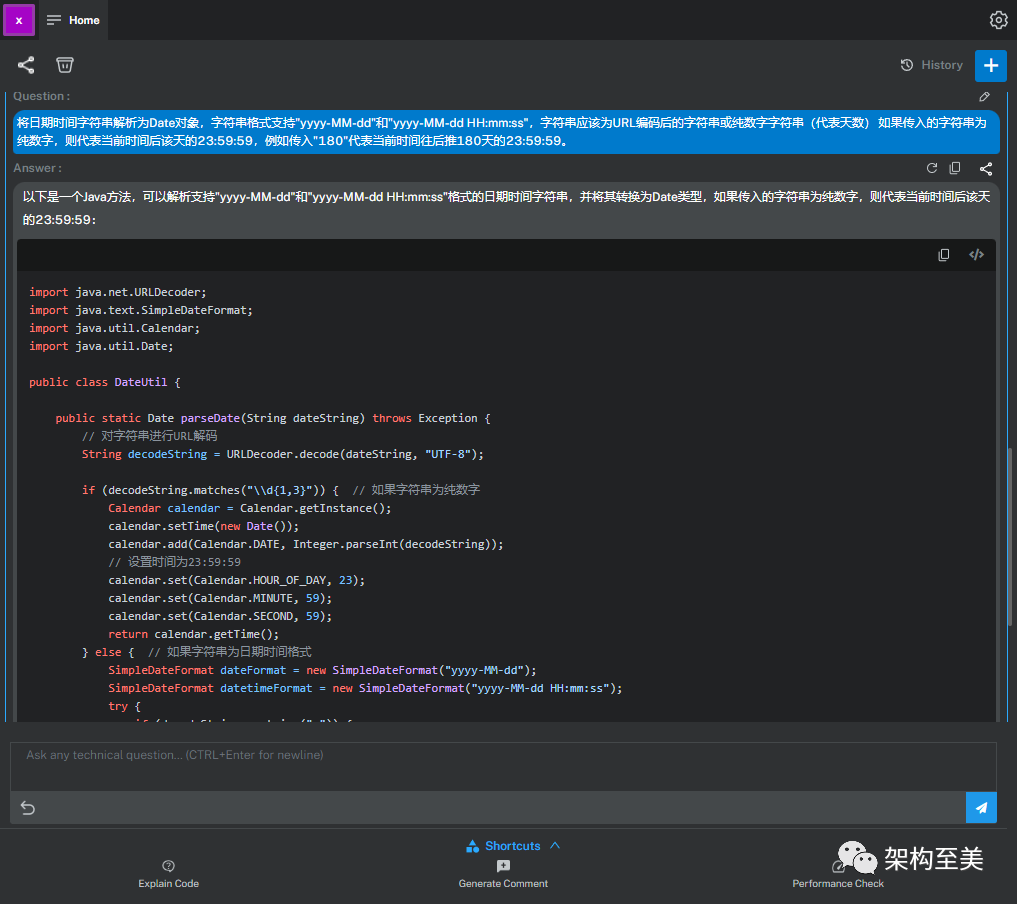Click the undo arrow below input box

point(28,808)
